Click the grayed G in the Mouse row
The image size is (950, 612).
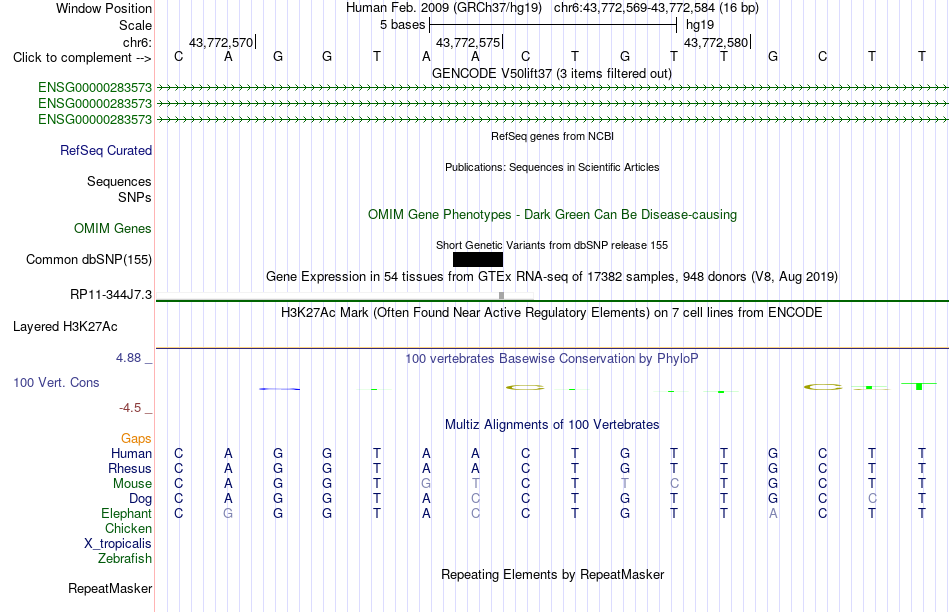(x=426, y=484)
